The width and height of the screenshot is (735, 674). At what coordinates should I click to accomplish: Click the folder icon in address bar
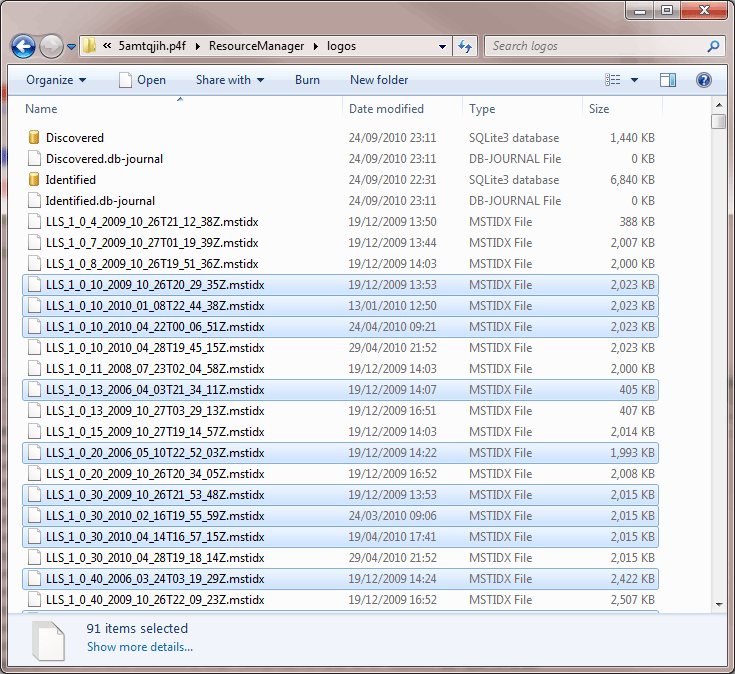coord(90,46)
